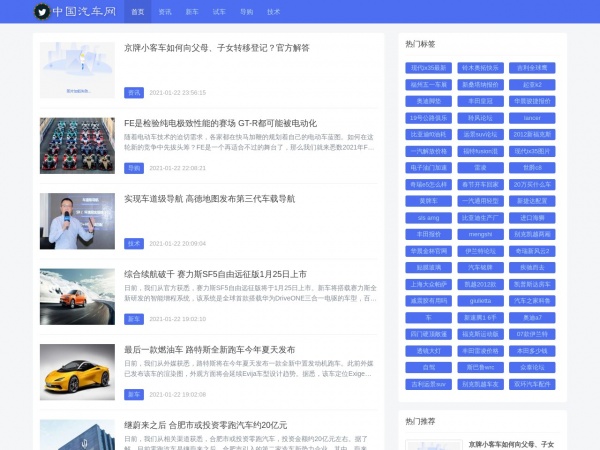Click the 起亚k2 hot tag

pos(532,85)
